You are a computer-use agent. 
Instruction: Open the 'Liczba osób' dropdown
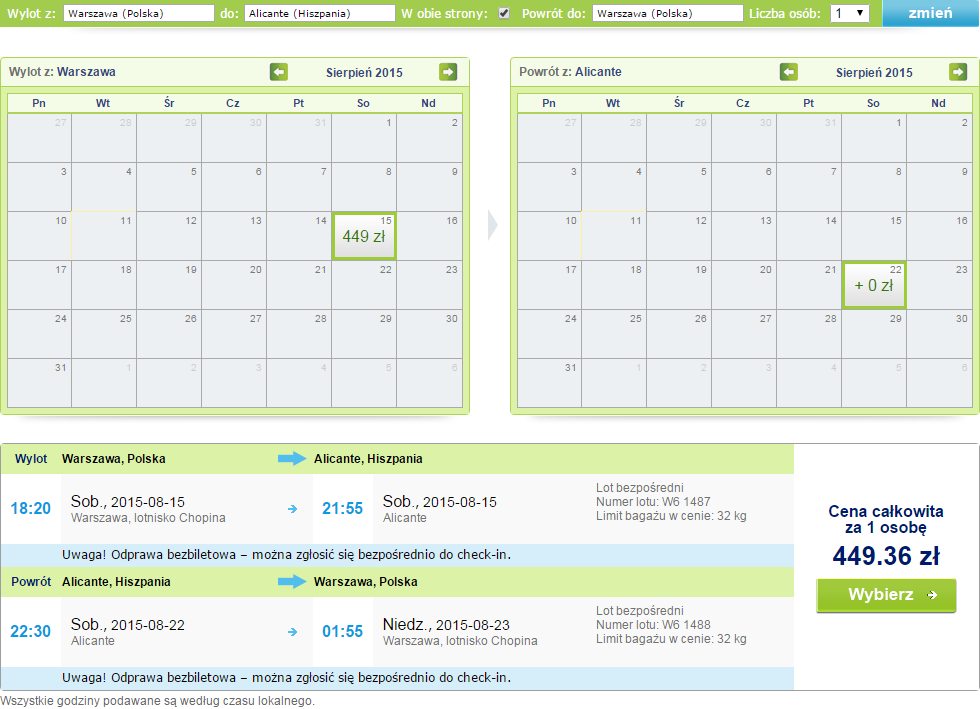849,13
